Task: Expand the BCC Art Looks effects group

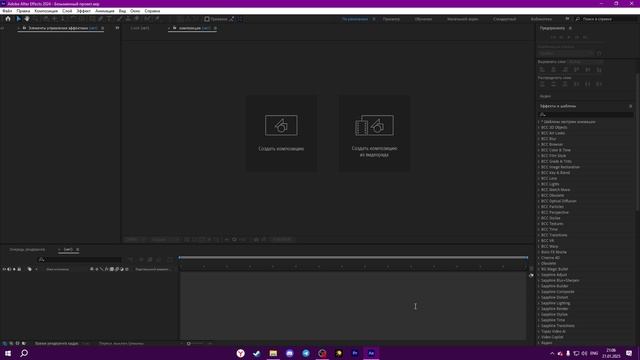Action: pos(539,133)
